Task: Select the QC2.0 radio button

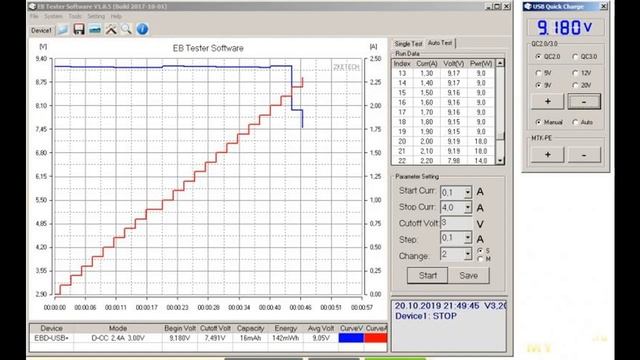Action: pyautogui.click(x=538, y=57)
